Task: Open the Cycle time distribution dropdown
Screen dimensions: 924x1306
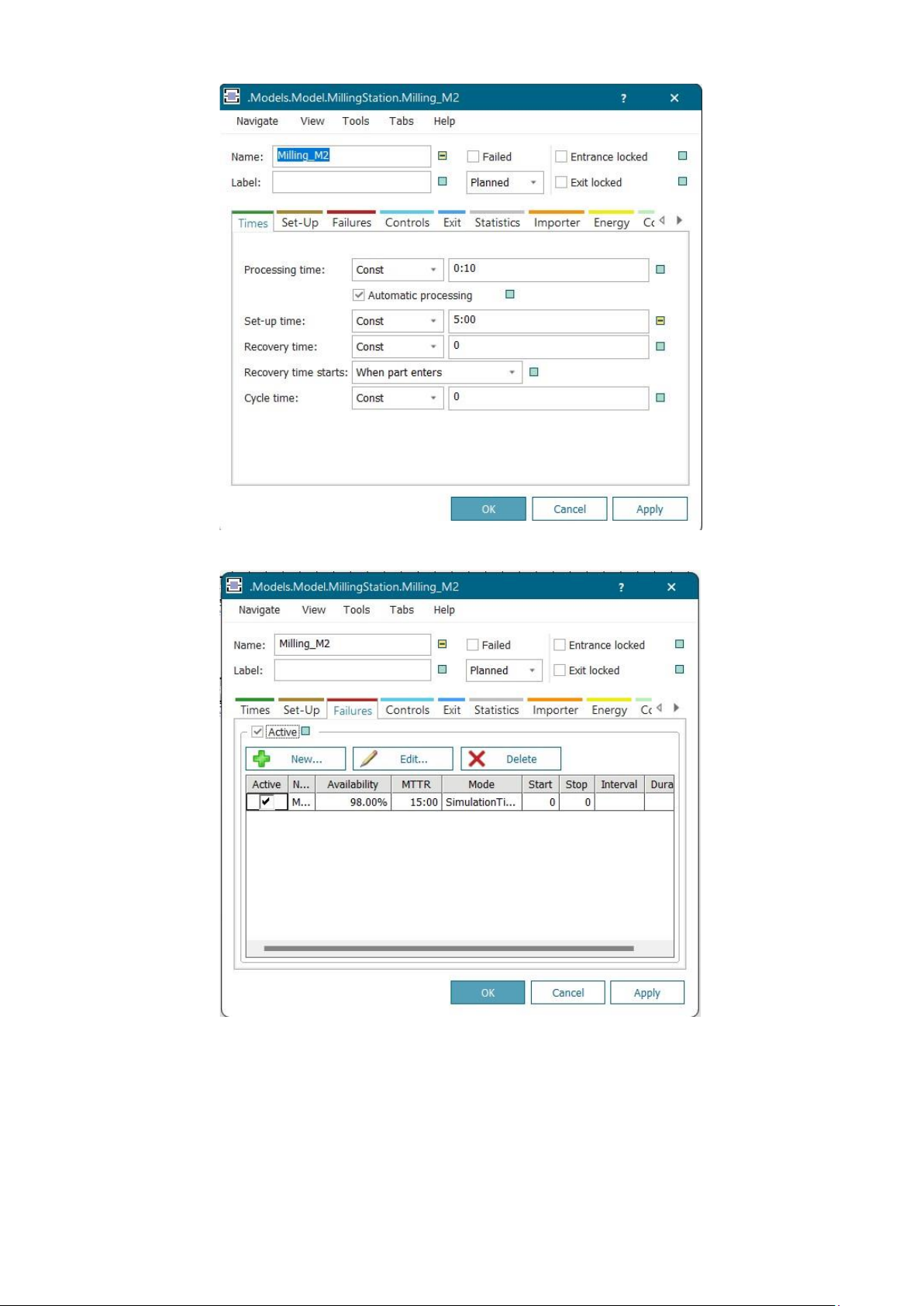Action: (x=397, y=398)
